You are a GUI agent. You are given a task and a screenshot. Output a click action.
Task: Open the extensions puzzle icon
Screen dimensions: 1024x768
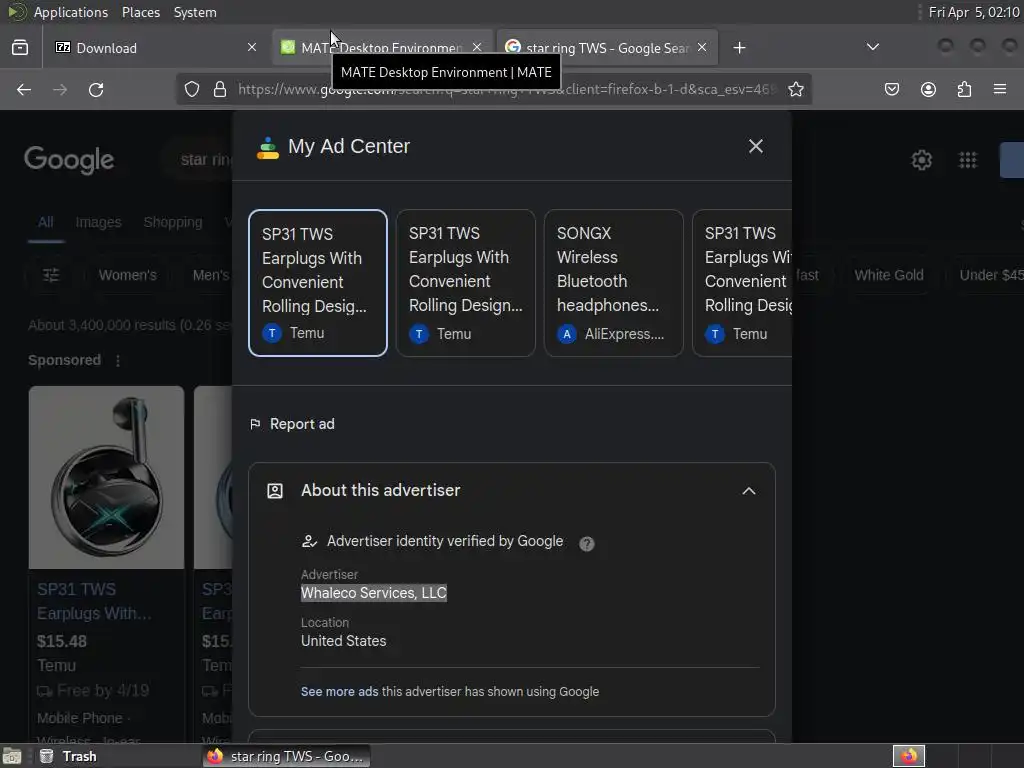click(964, 89)
